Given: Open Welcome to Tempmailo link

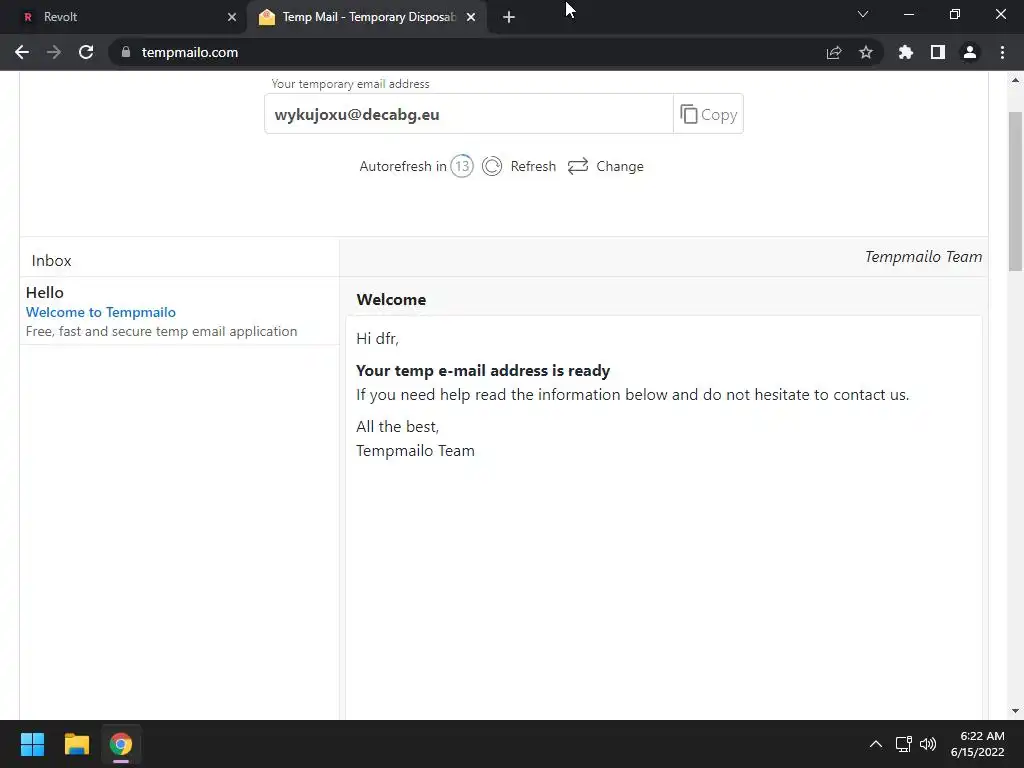Looking at the screenshot, I should click(101, 312).
